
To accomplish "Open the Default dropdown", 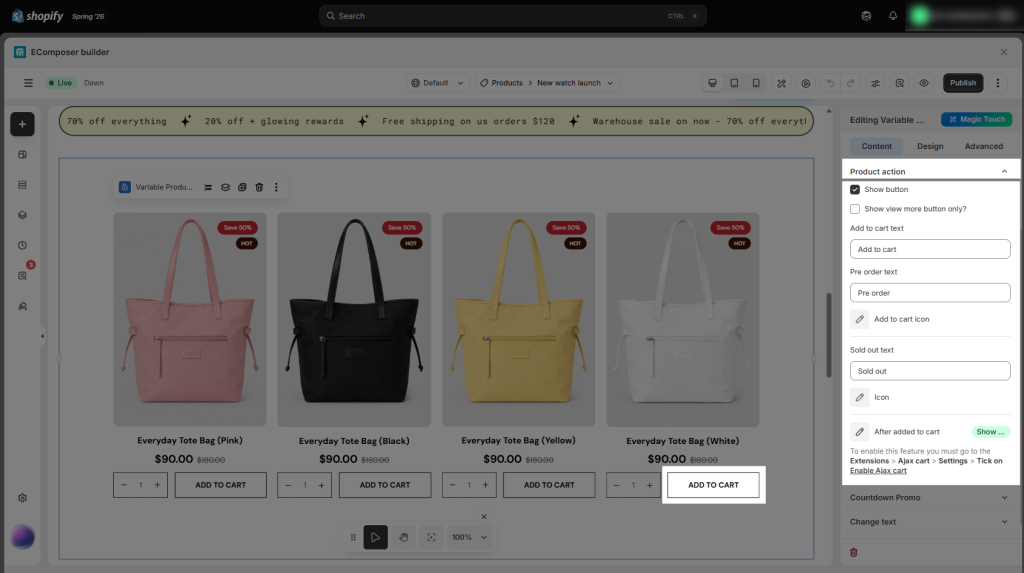I will [x=437, y=83].
